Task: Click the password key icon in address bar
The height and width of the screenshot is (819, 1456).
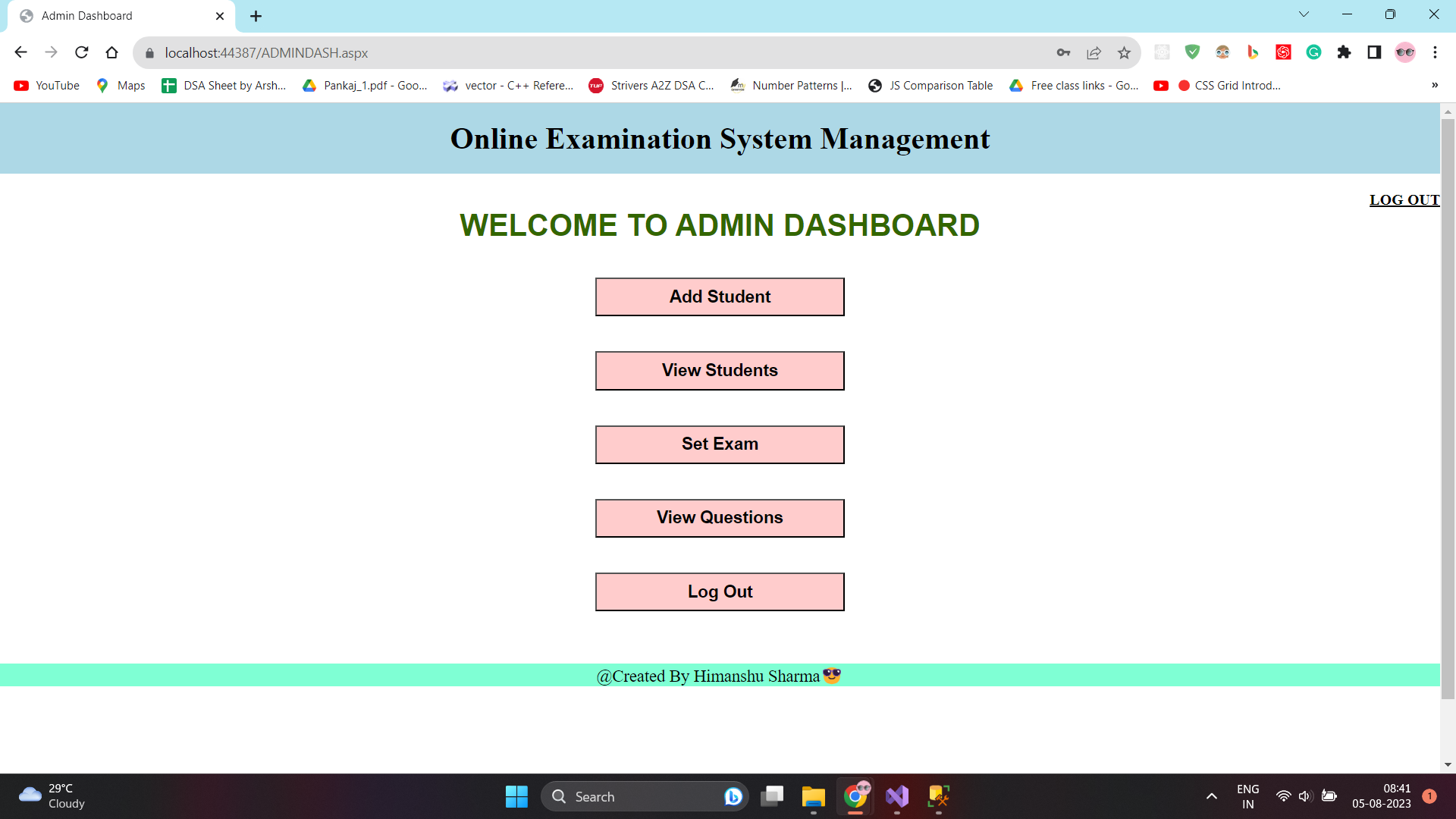Action: pyautogui.click(x=1064, y=52)
